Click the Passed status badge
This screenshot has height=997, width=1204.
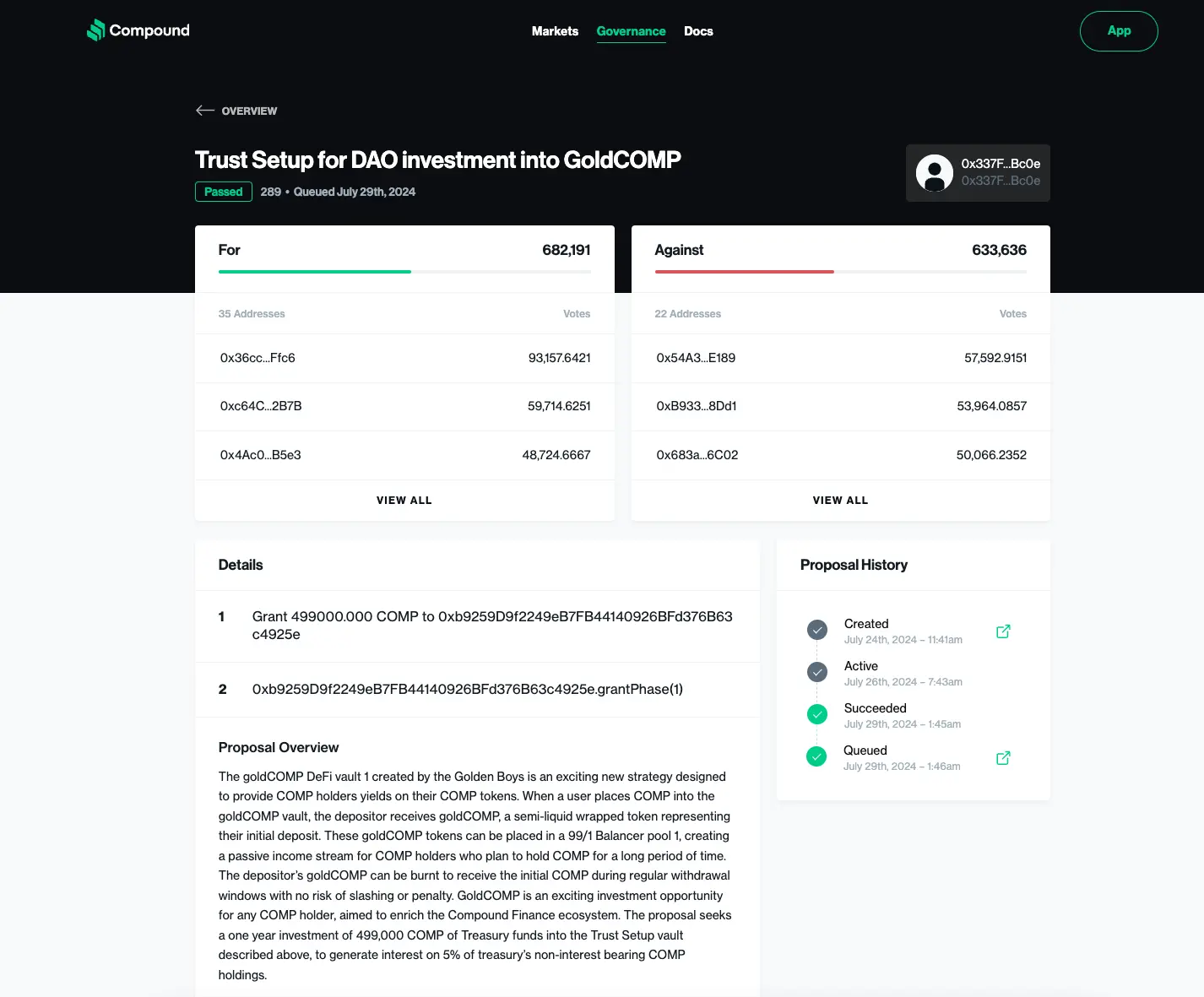(x=223, y=192)
